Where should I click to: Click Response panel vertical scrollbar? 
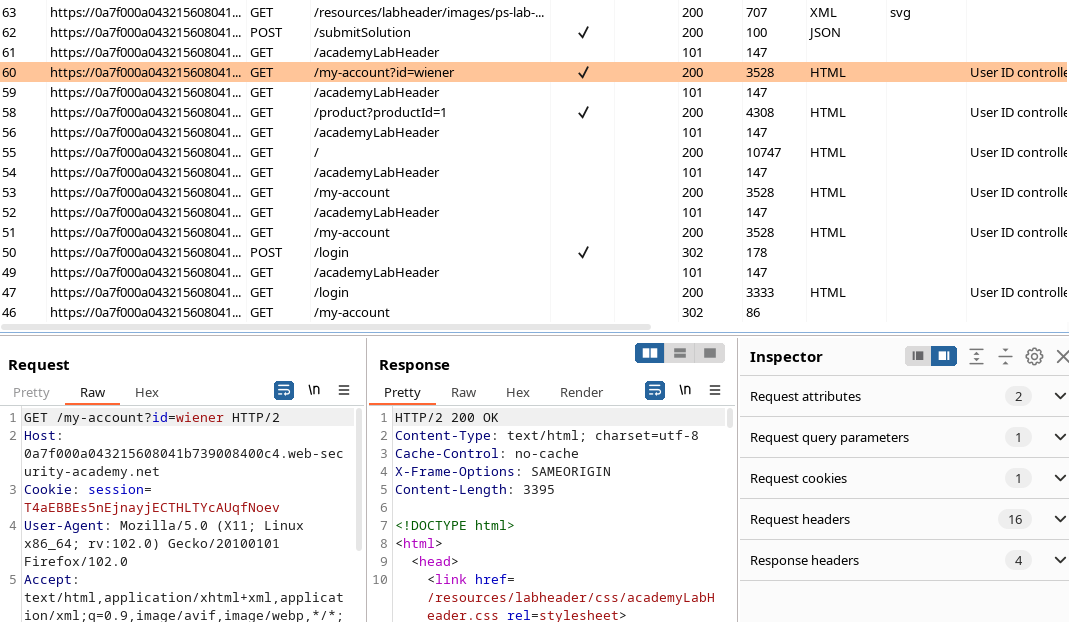(x=729, y=417)
